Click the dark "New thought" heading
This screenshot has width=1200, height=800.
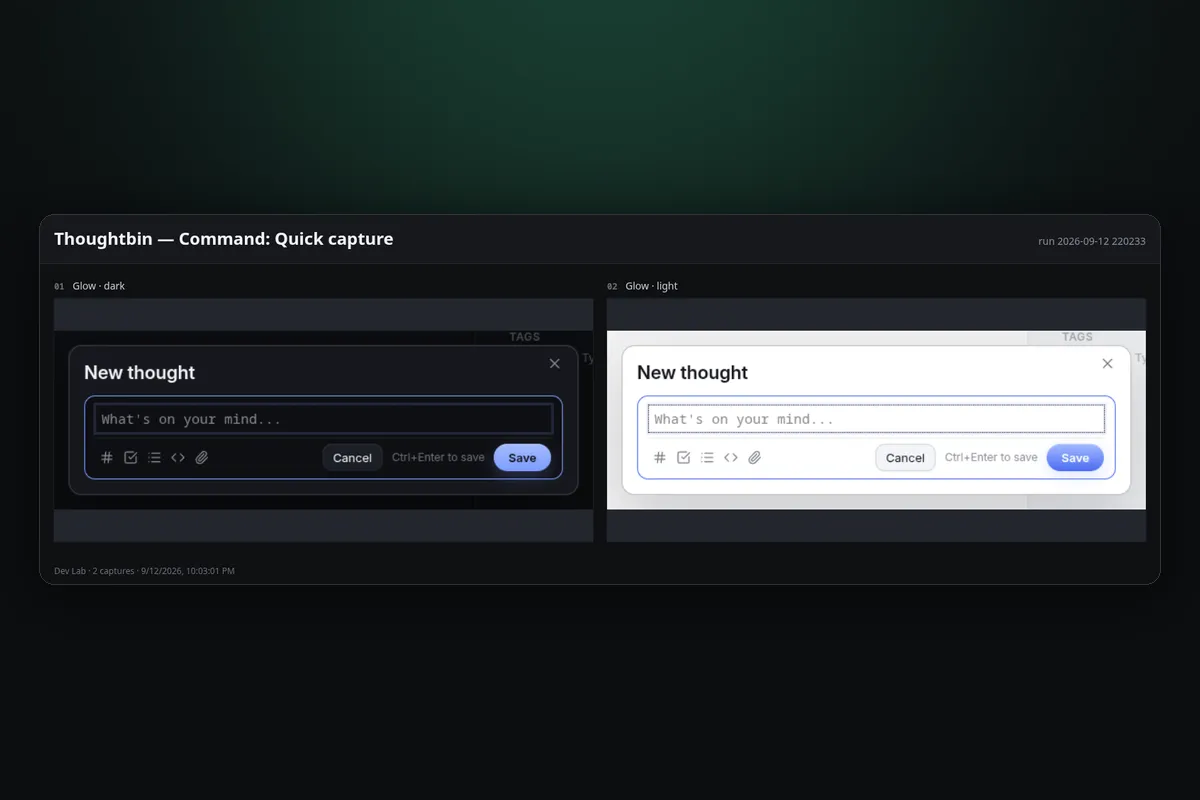pos(140,372)
